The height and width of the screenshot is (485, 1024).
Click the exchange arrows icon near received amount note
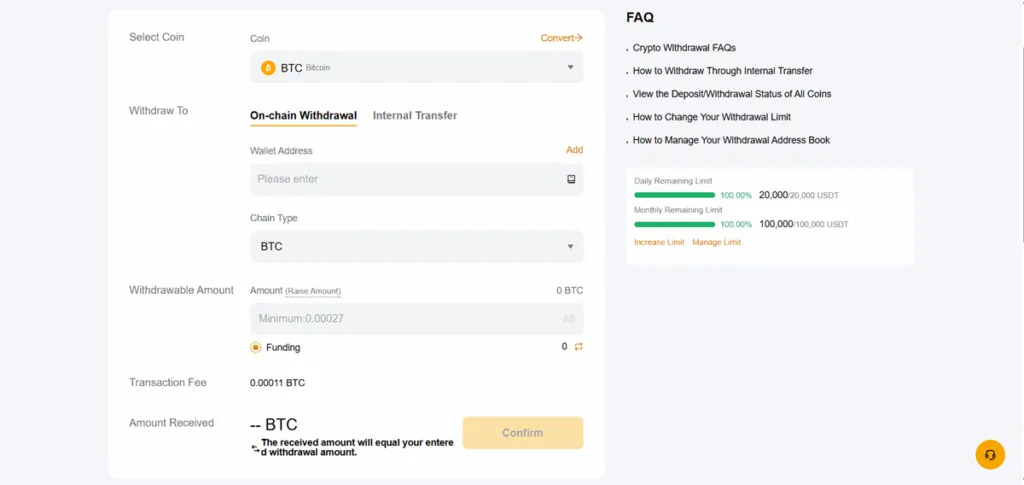tap(255, 449)
